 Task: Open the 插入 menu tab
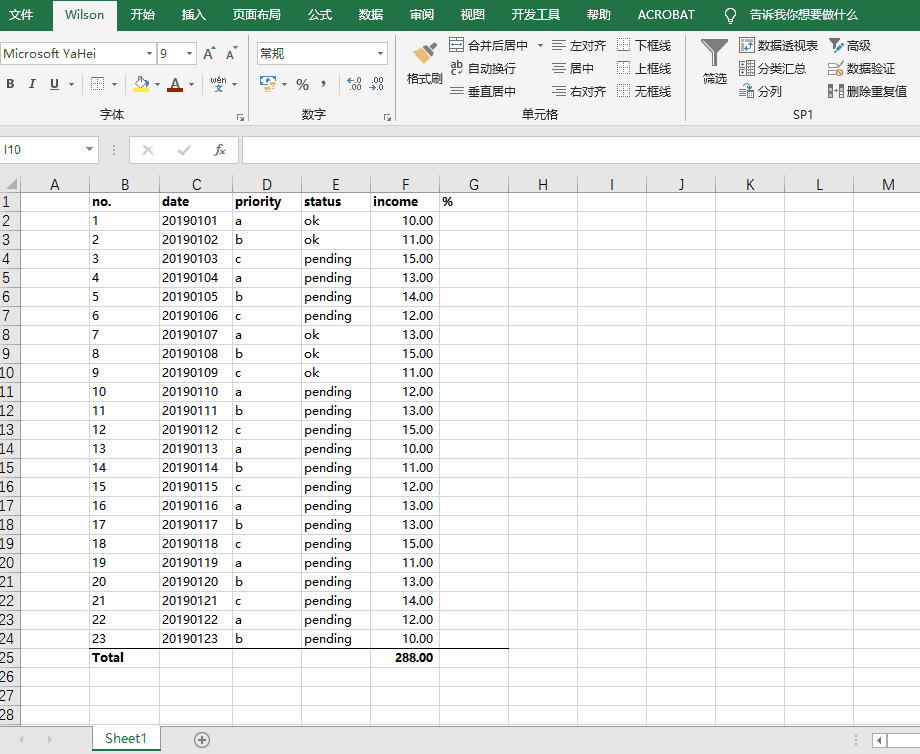tap(193, 15)
